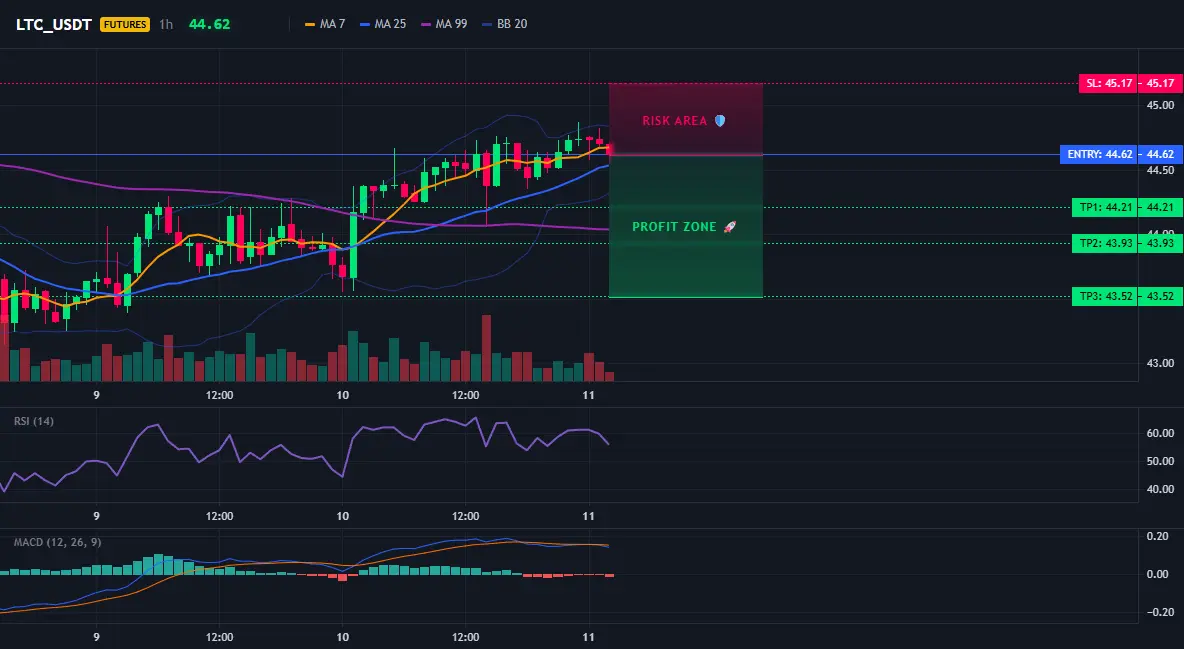Click the MACD 0.00 axis value

click(x=1158, y=574)
